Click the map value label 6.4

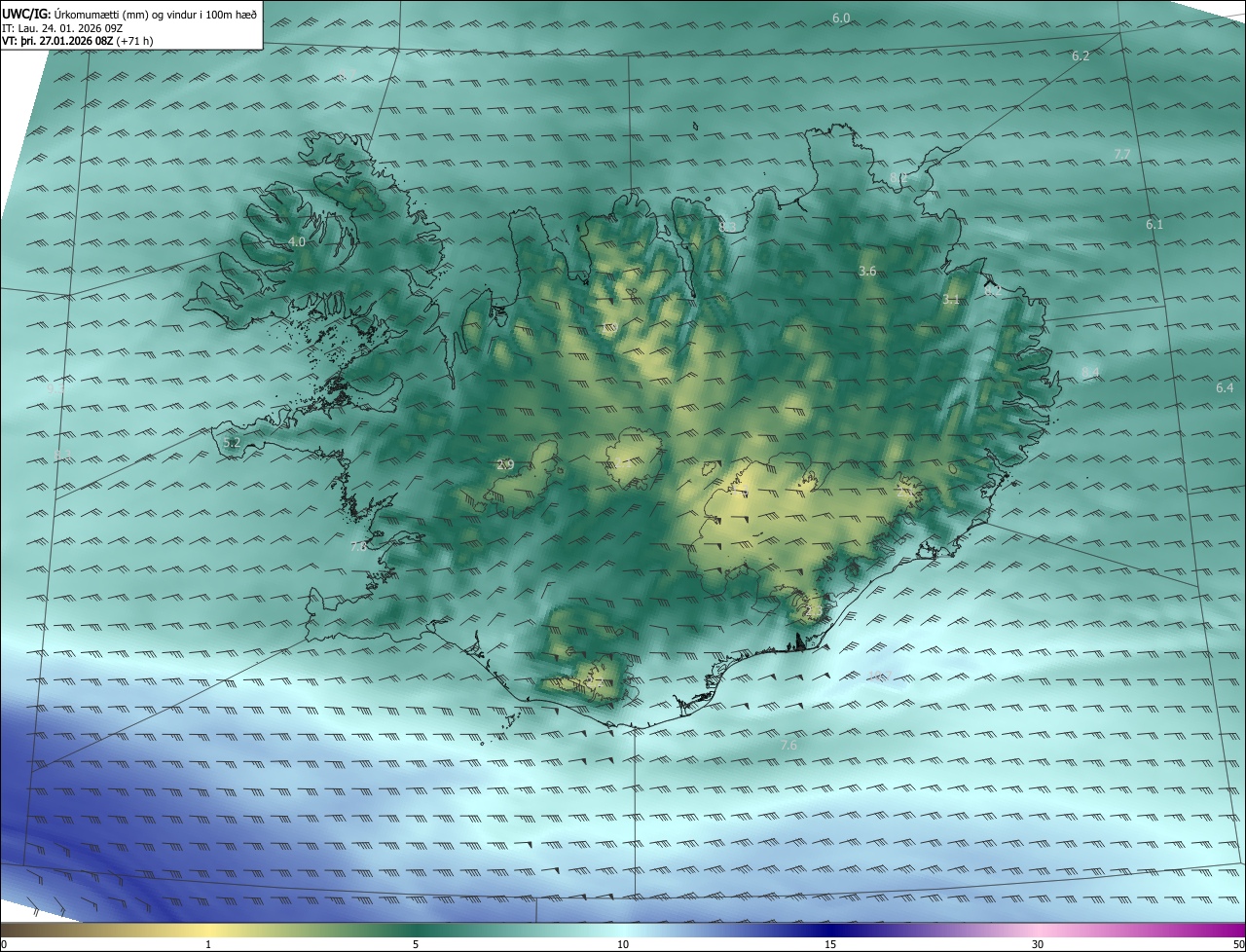pos(1225,387)
